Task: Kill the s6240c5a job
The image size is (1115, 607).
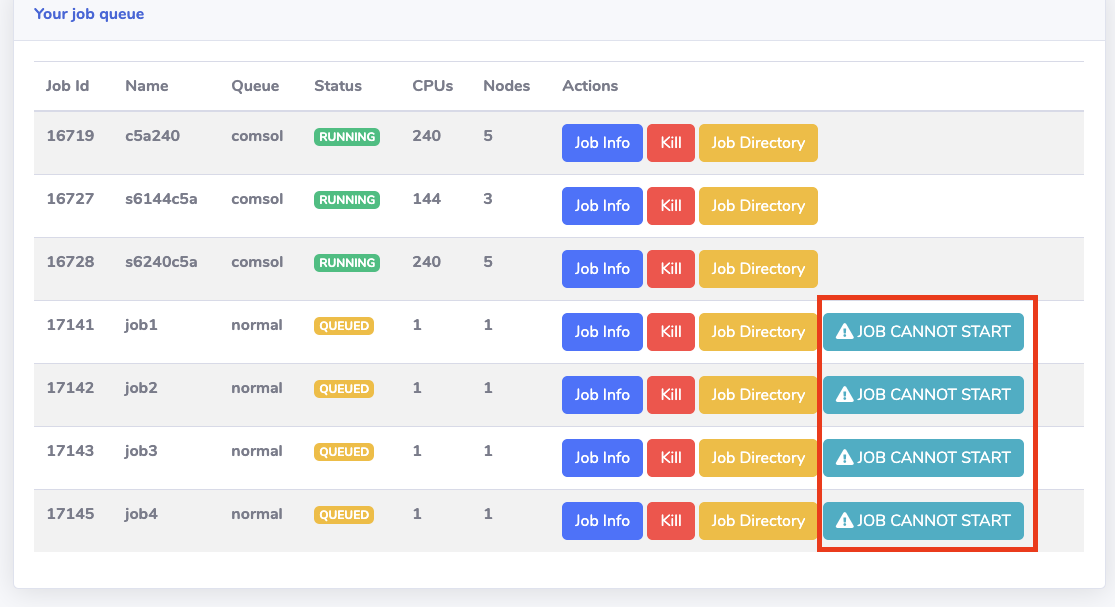Action: [x=670, y=269]
